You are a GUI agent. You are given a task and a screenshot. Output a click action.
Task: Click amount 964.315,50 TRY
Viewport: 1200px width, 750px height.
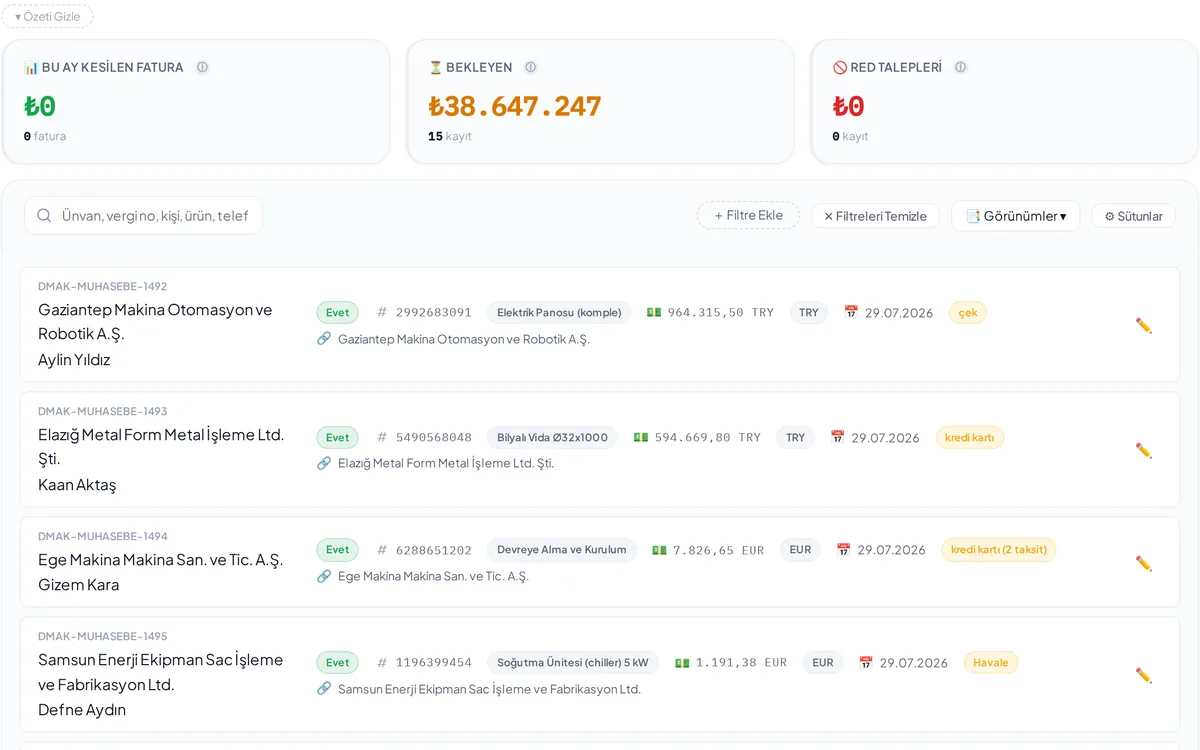[721, 312]
